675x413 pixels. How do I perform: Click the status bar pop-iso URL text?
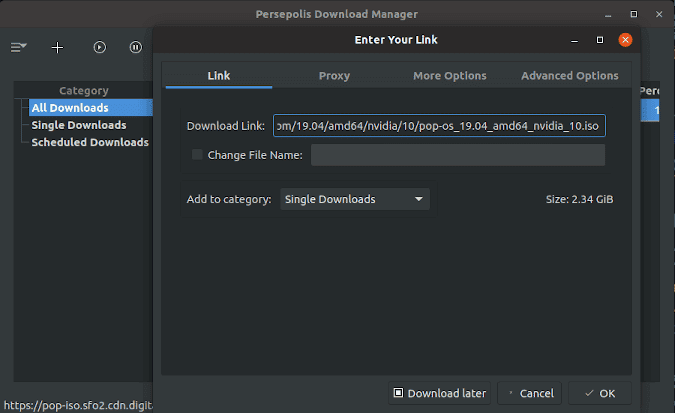coord(78,405)
